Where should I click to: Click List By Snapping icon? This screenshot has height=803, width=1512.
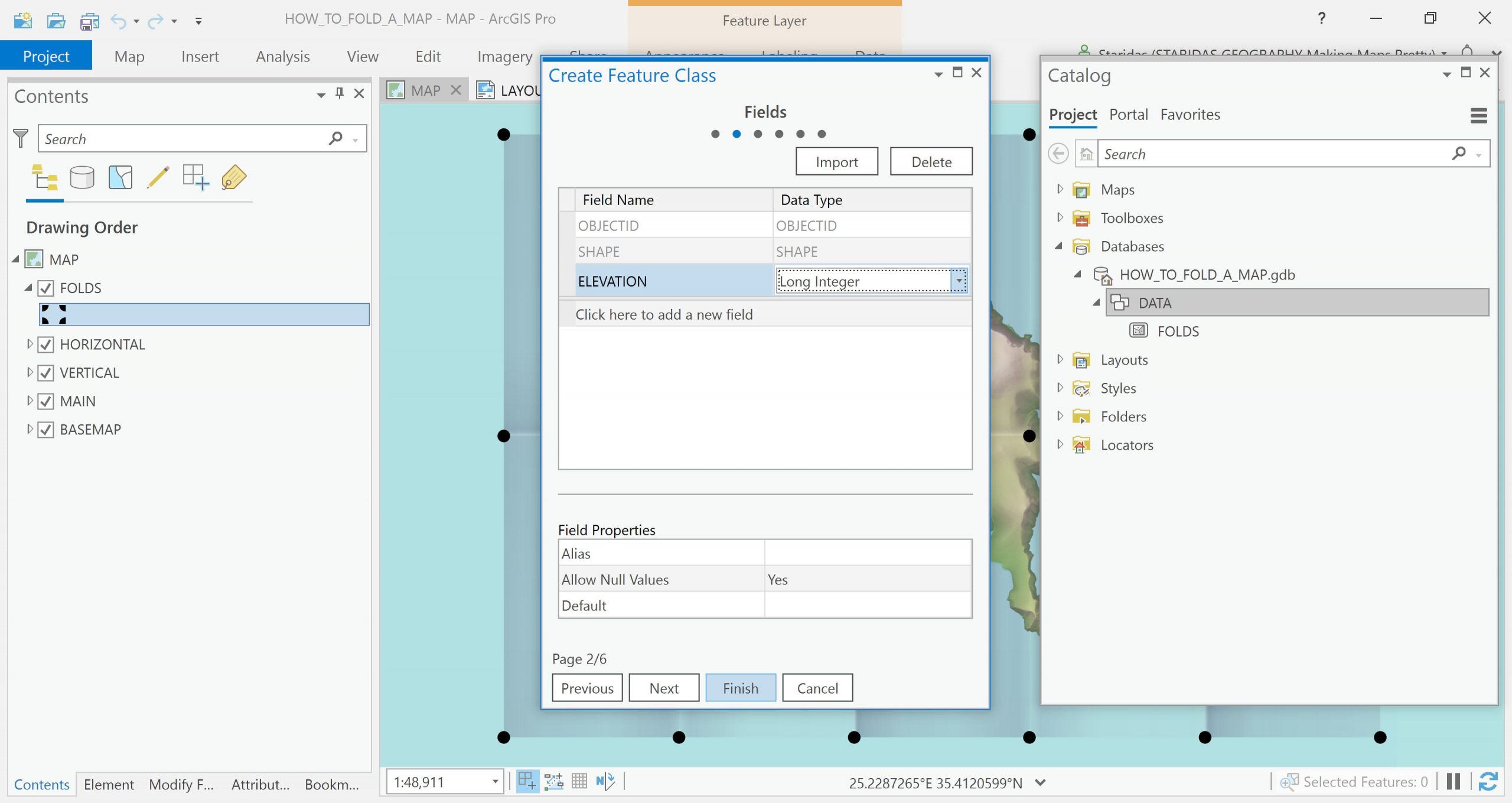coord(195,177)
